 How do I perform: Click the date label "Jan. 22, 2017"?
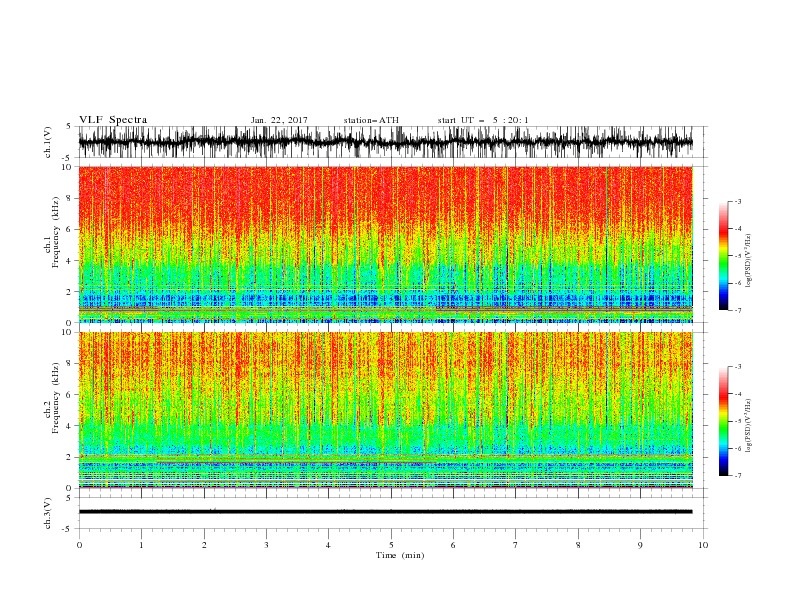279,120
